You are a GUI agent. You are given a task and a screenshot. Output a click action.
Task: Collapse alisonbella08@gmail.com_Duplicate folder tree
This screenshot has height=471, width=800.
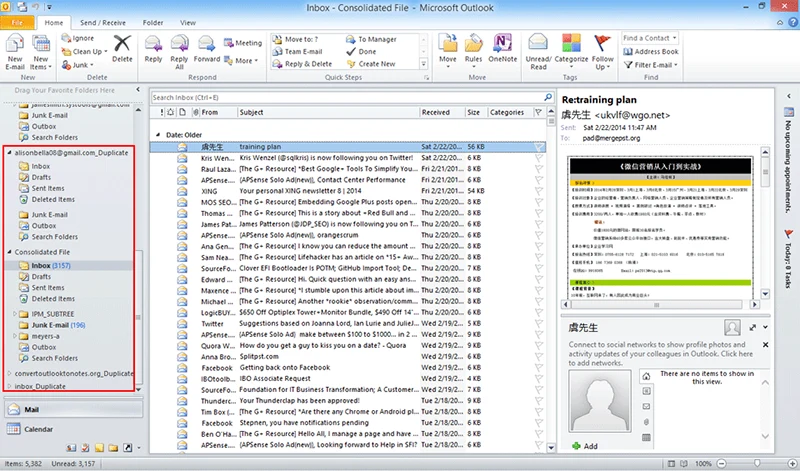(9, 153)
